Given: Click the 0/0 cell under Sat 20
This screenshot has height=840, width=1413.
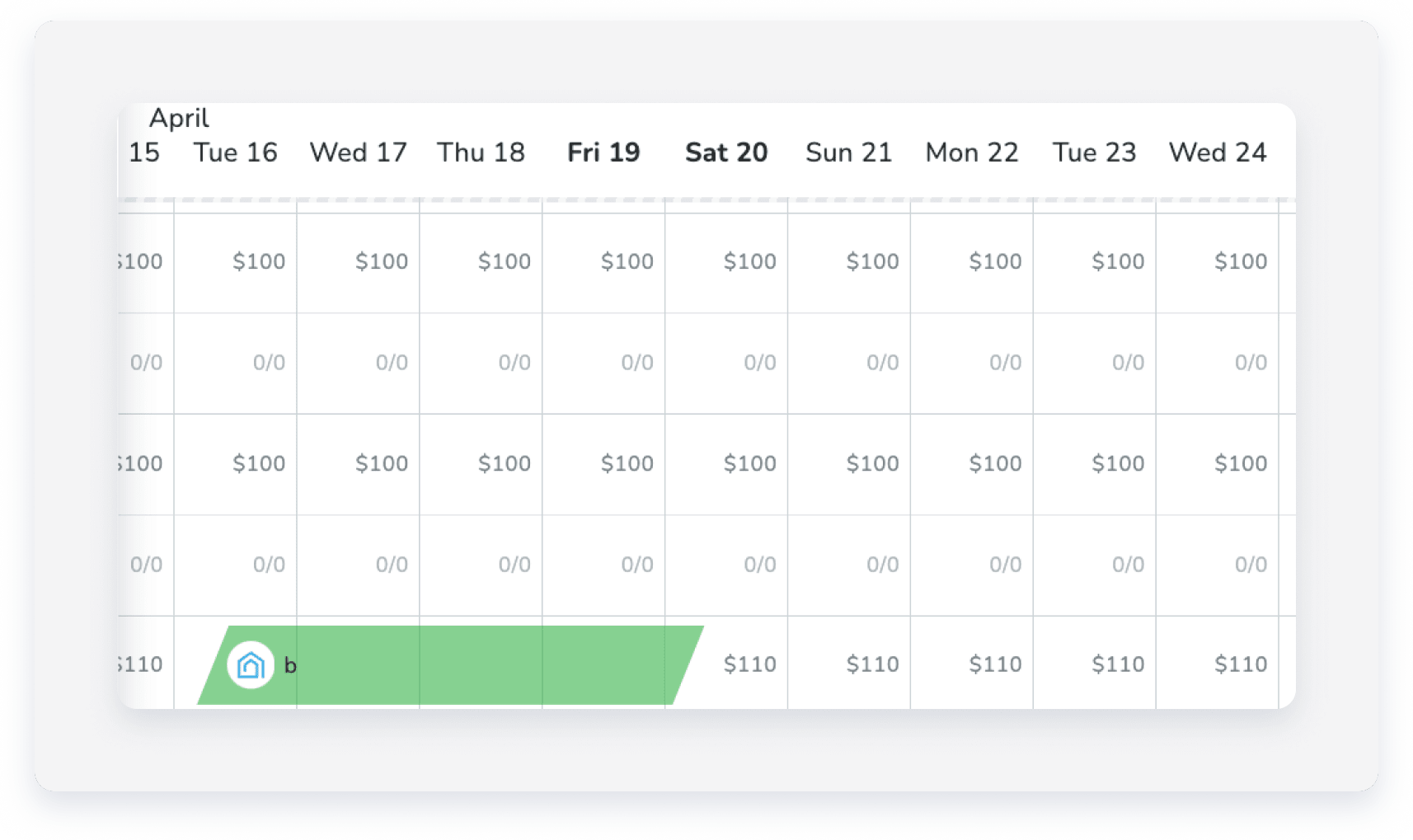Looking at the screenshot, I should point(758,363).
